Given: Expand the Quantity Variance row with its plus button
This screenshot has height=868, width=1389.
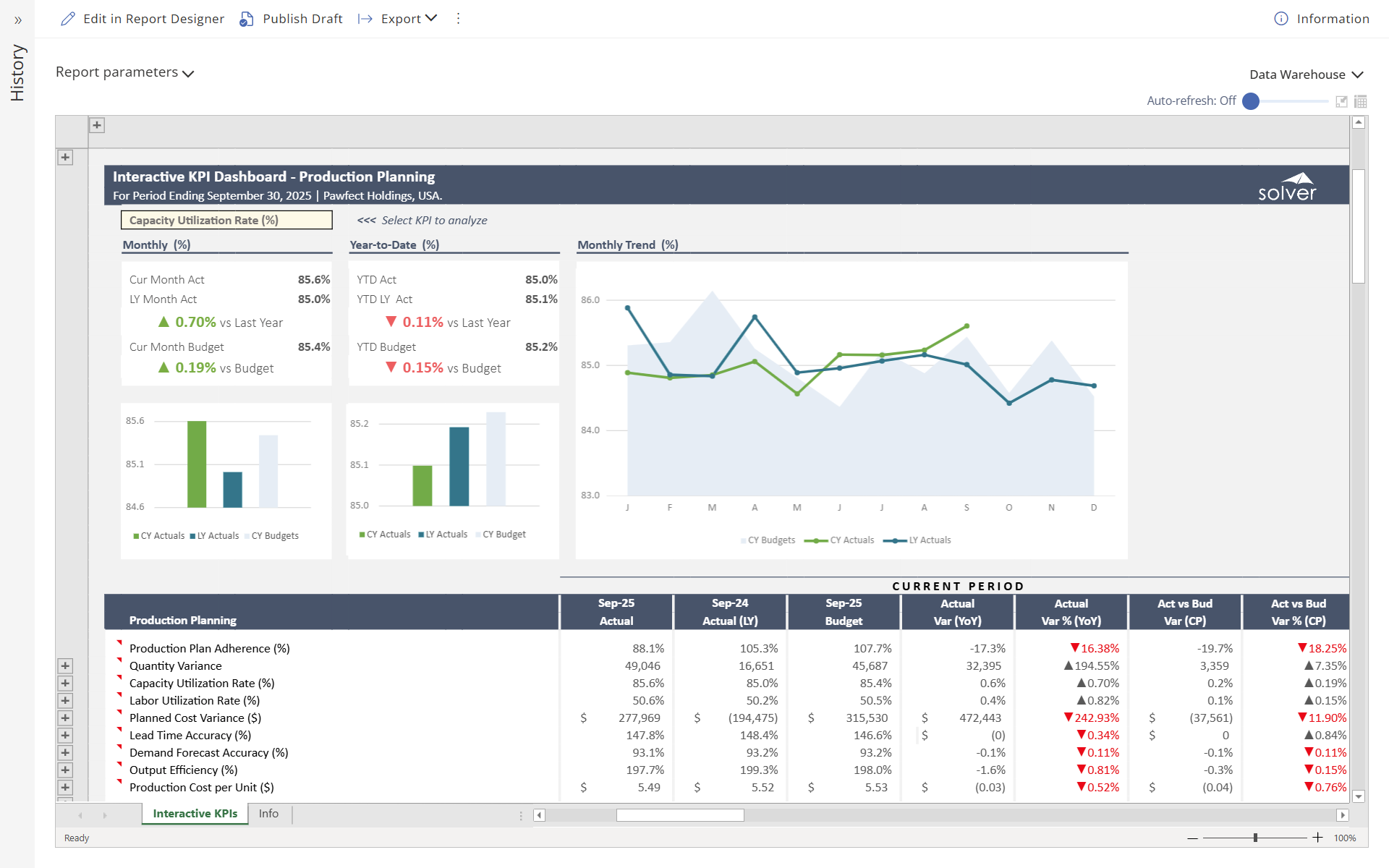Looking at the screenshot, I should (x=66, y=665).
